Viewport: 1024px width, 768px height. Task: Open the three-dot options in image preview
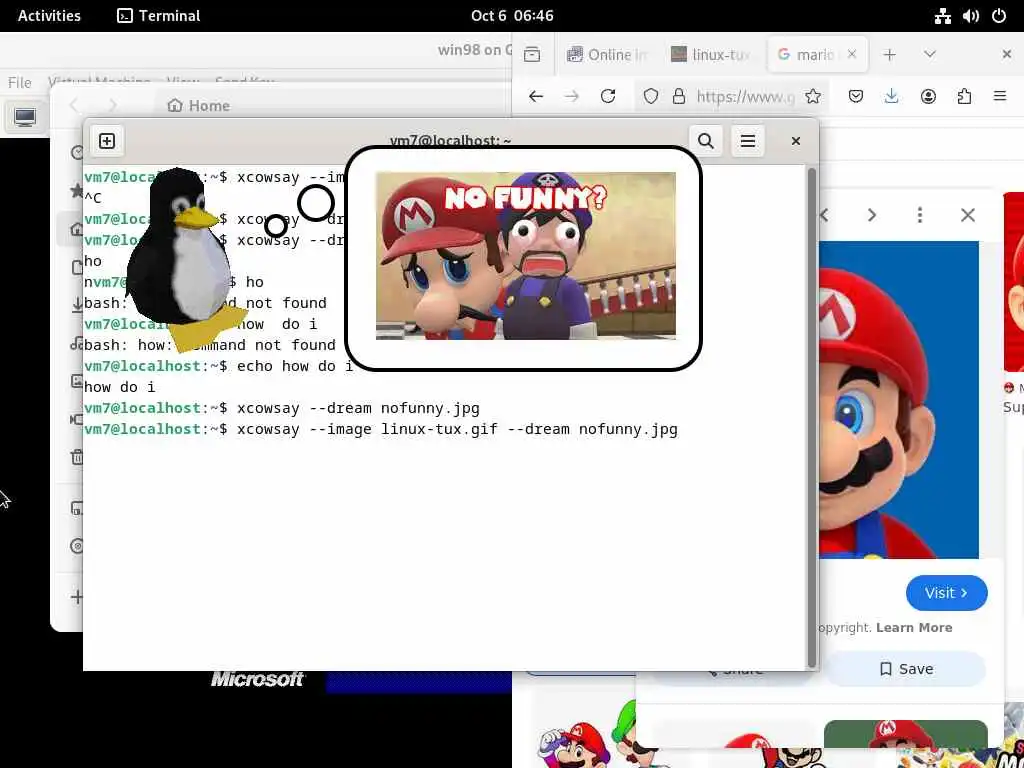(920, 215)
